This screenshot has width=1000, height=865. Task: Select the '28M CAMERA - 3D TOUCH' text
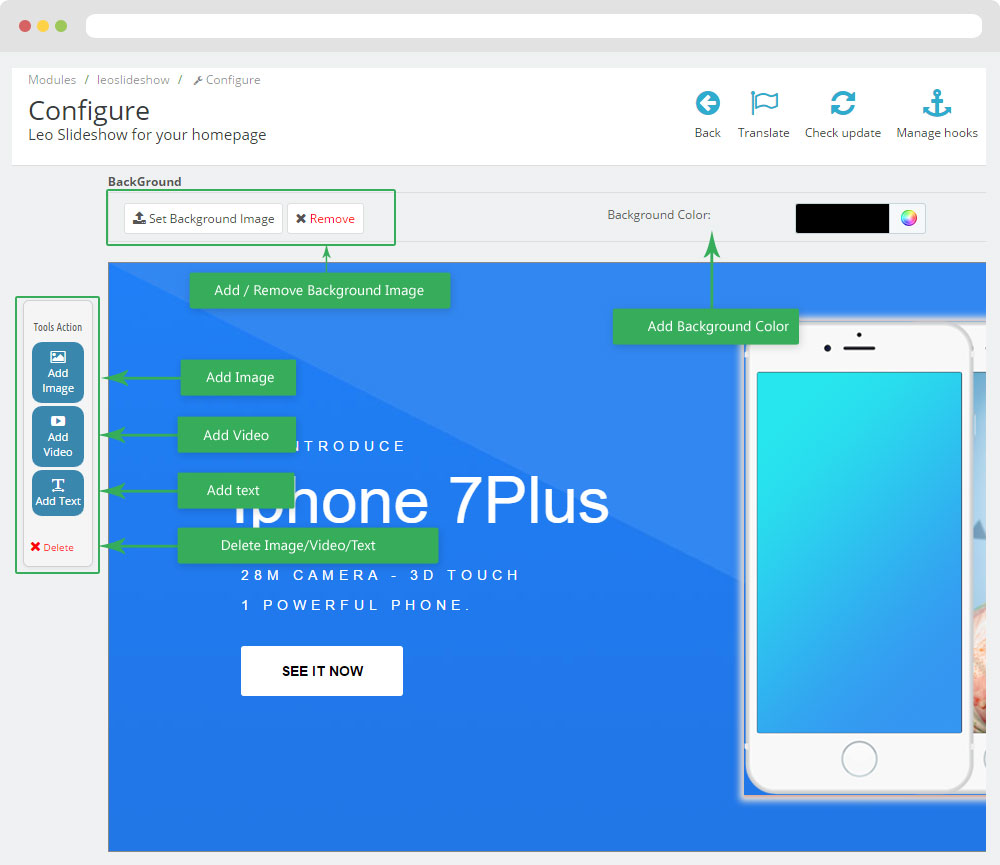pos(379,575)
